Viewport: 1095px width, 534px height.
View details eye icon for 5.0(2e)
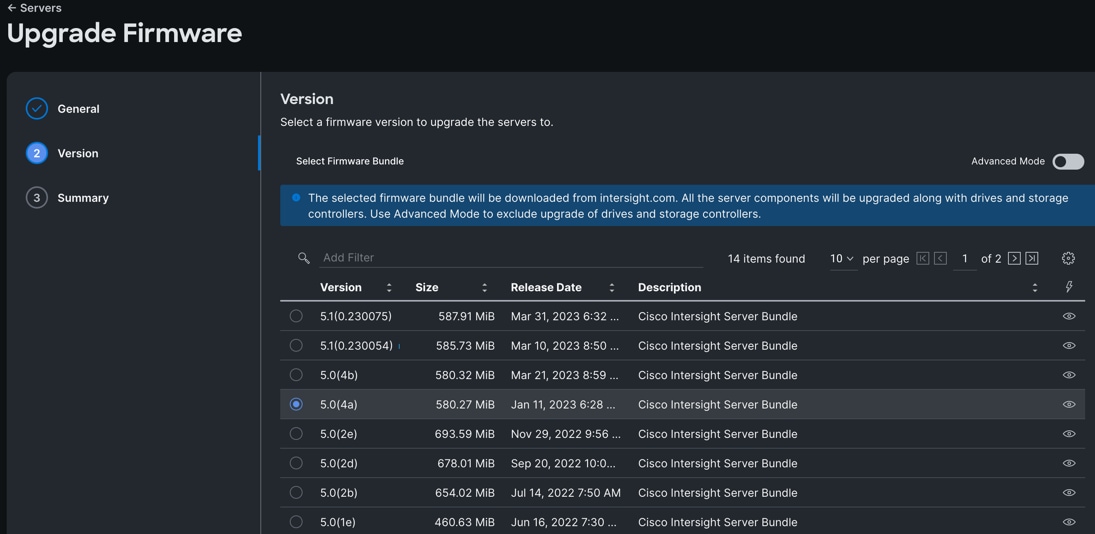(1068, 433)
